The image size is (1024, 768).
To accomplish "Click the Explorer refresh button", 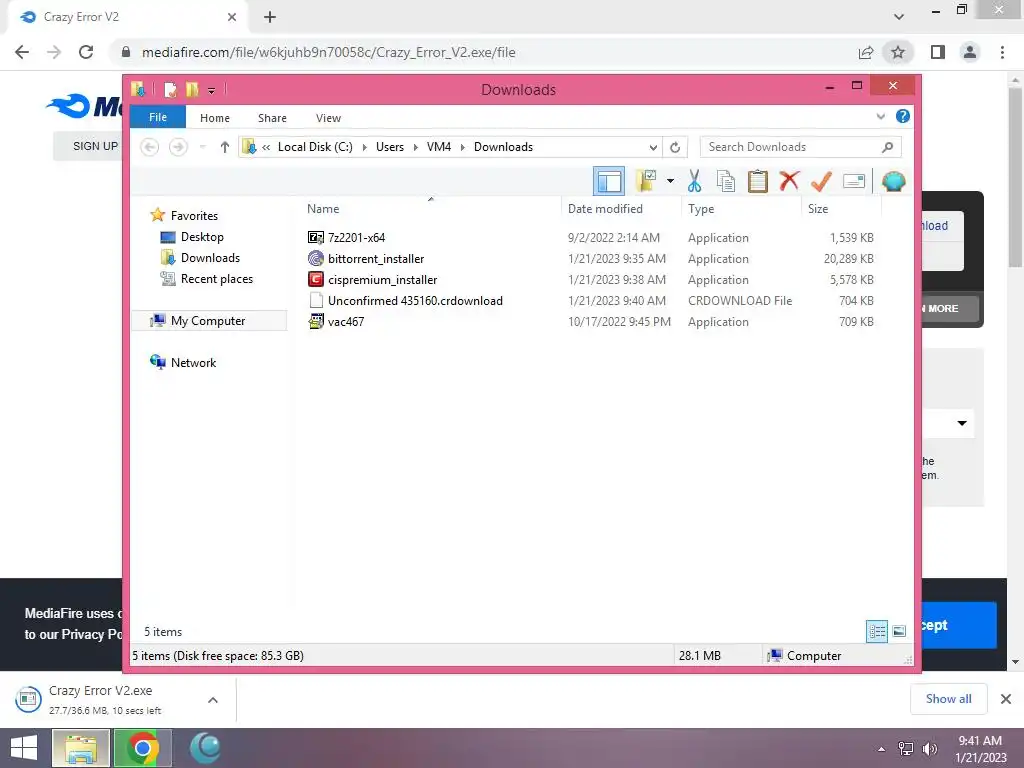I will [x=675, y=148].
